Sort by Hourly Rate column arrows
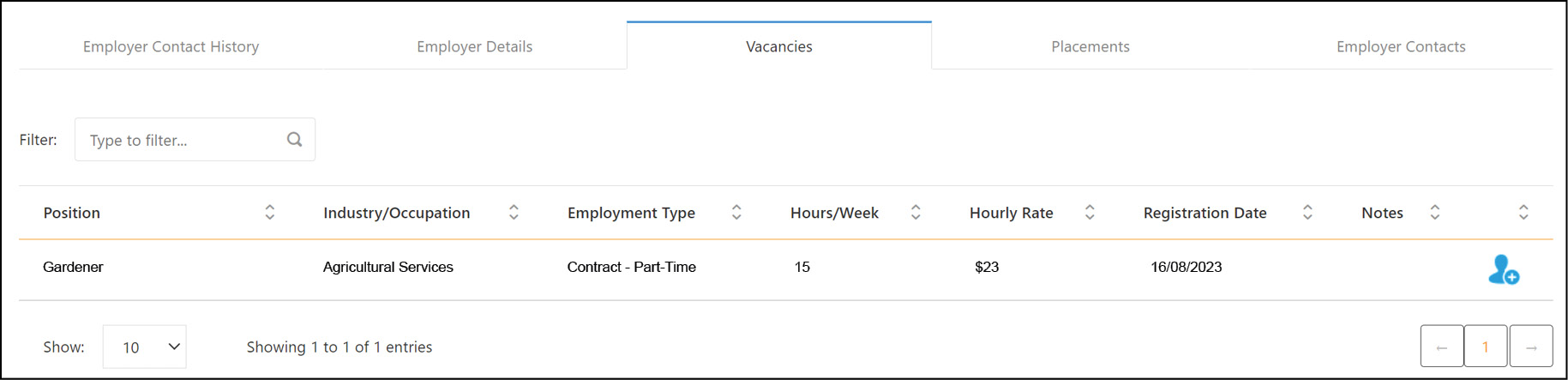This screenshot has width=1568, height=380. click(x=1090, y=212)
